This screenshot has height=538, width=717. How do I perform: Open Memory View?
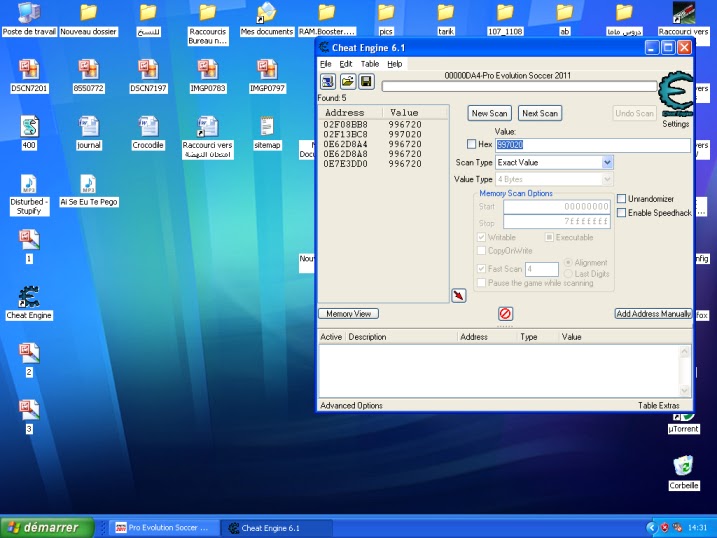348,314
